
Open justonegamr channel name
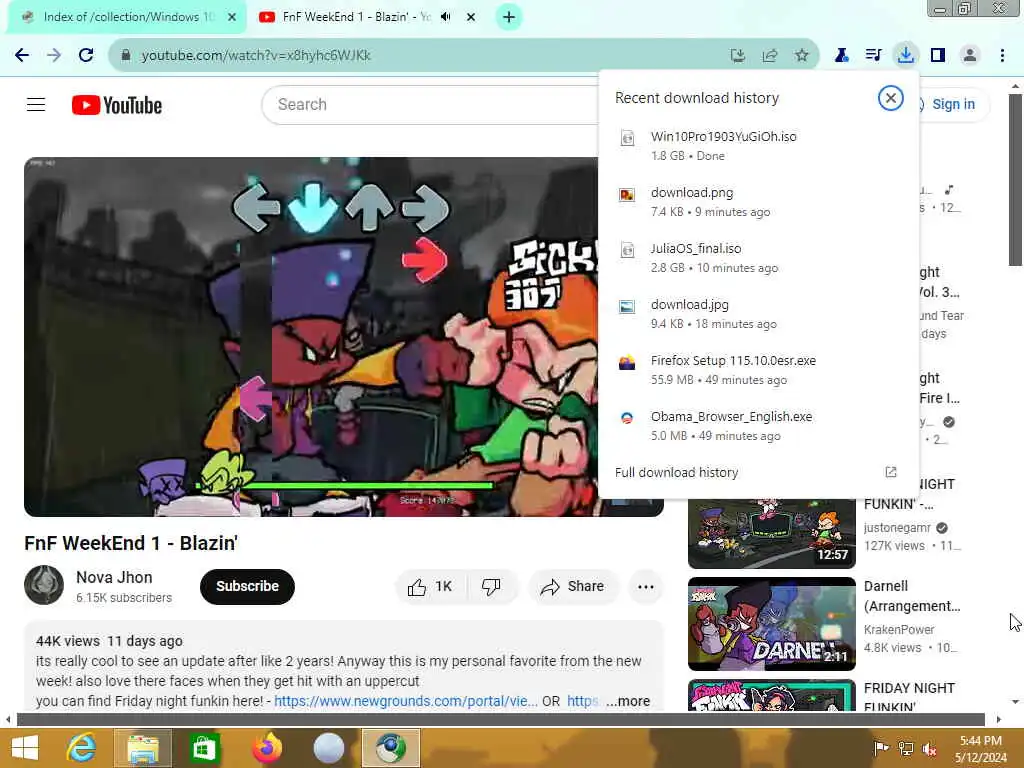coord(897,528)
